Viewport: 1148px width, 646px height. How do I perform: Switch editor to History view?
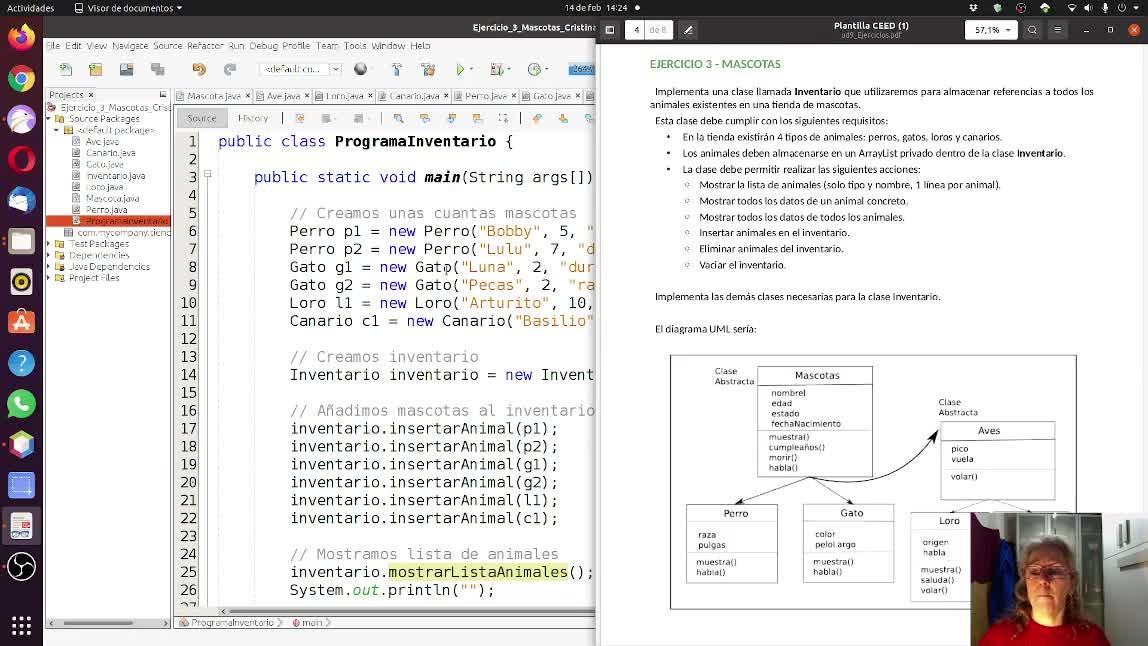(252, 118)
